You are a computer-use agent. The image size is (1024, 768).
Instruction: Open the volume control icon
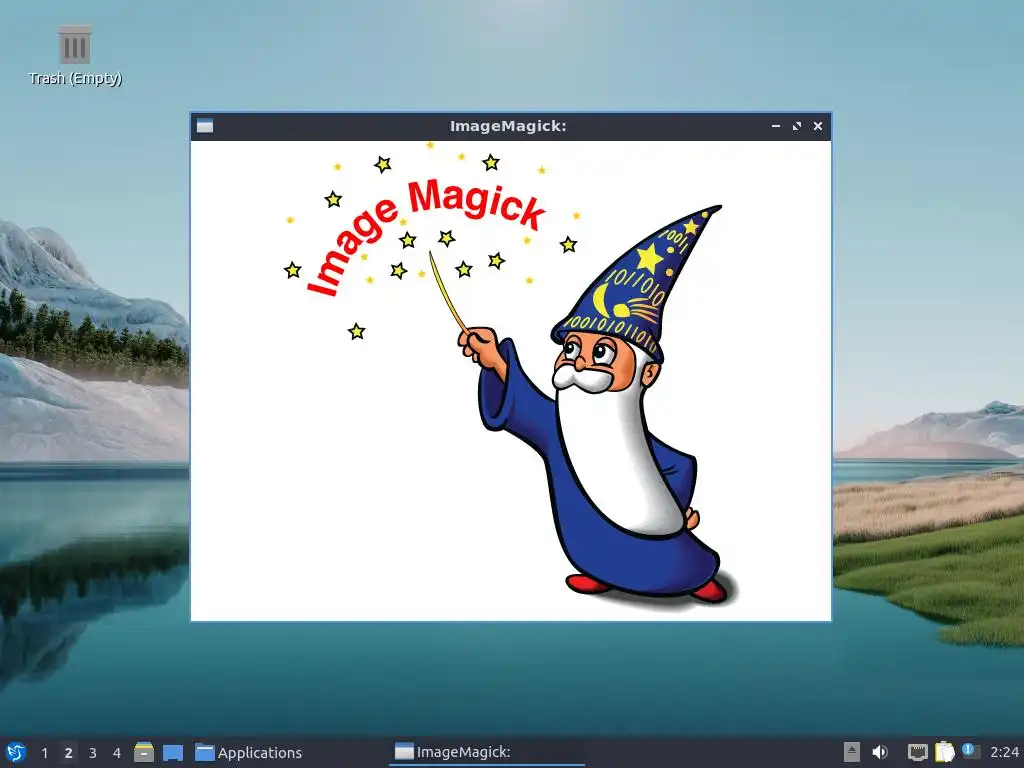point(880,752)
